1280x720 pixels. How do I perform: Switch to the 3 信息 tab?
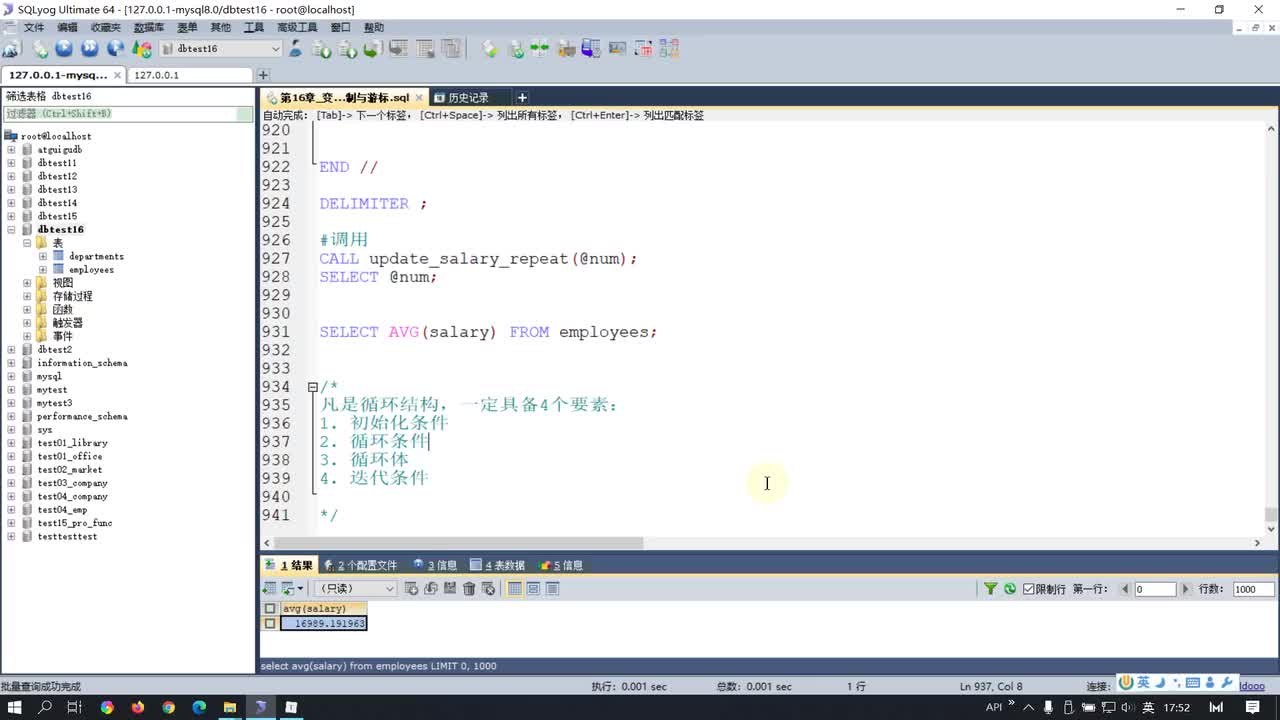434,565
